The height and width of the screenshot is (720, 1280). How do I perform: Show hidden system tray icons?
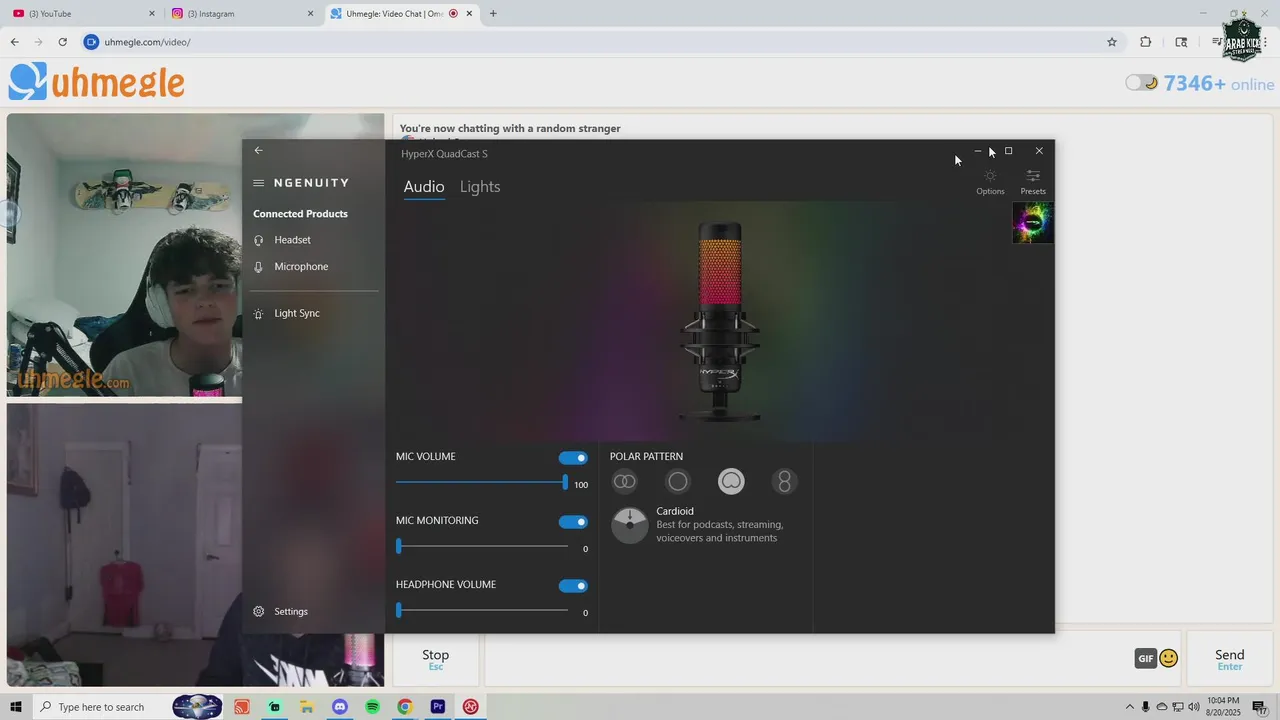[x=1130, y=707]
